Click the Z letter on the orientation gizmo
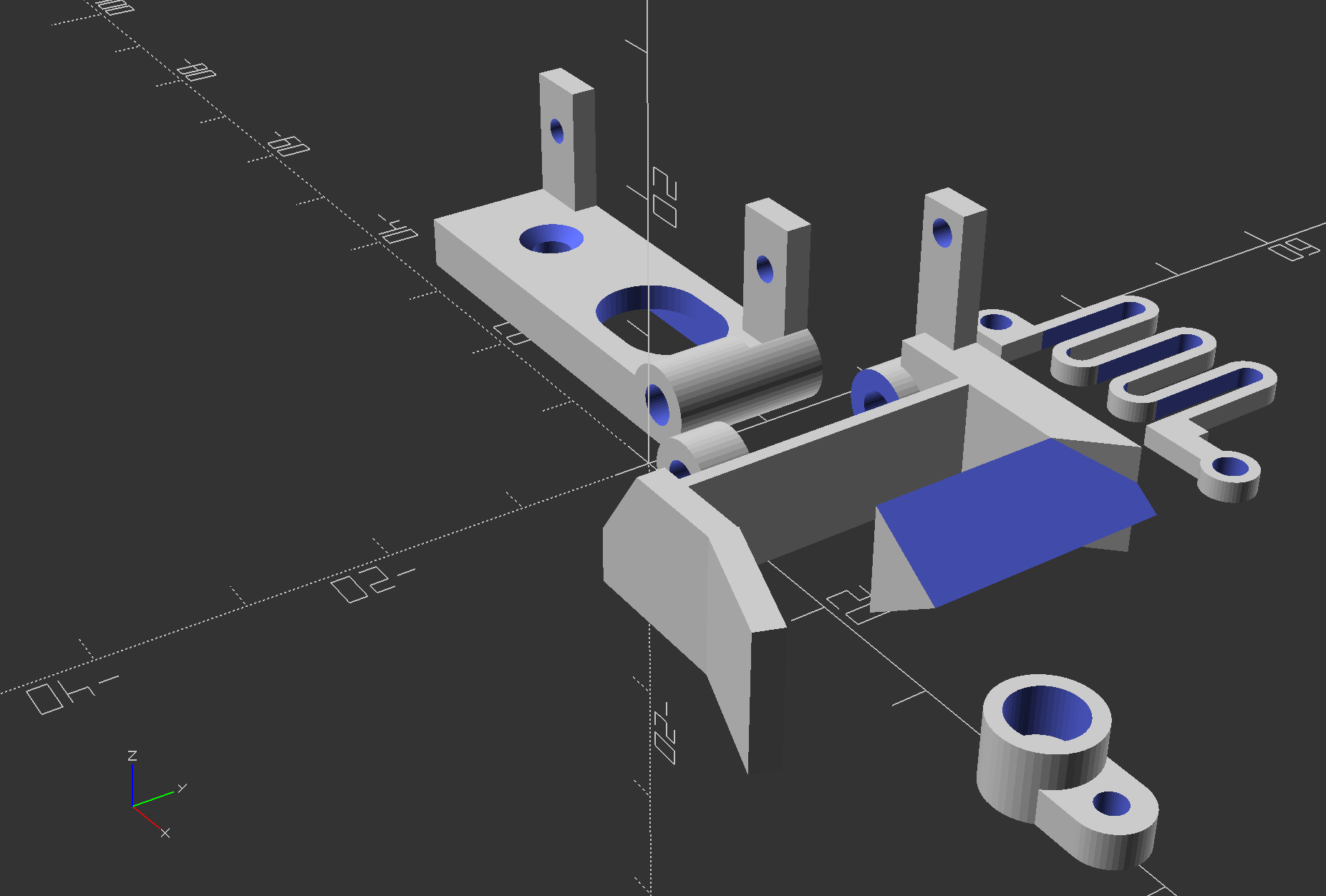This screenshot has width=1326, height=896. click(132, 756)
